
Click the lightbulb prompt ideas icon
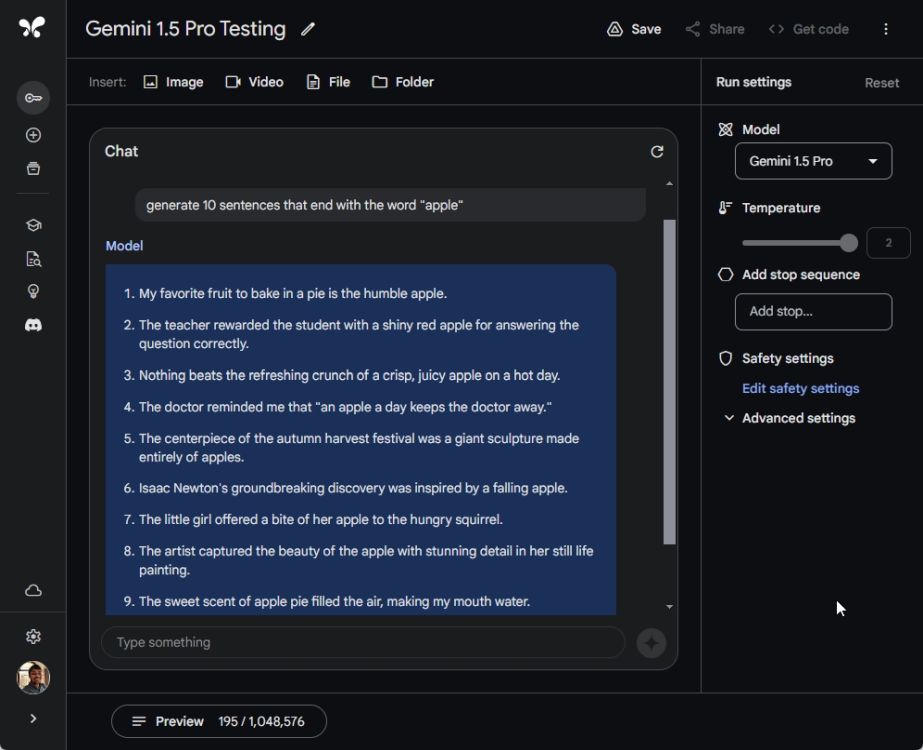[x=33, y=290]
